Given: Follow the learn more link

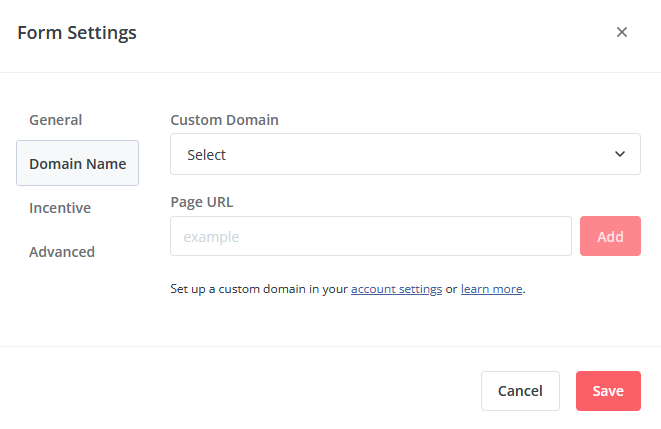Looking at the screenshot, I should (x=492, y=289).
